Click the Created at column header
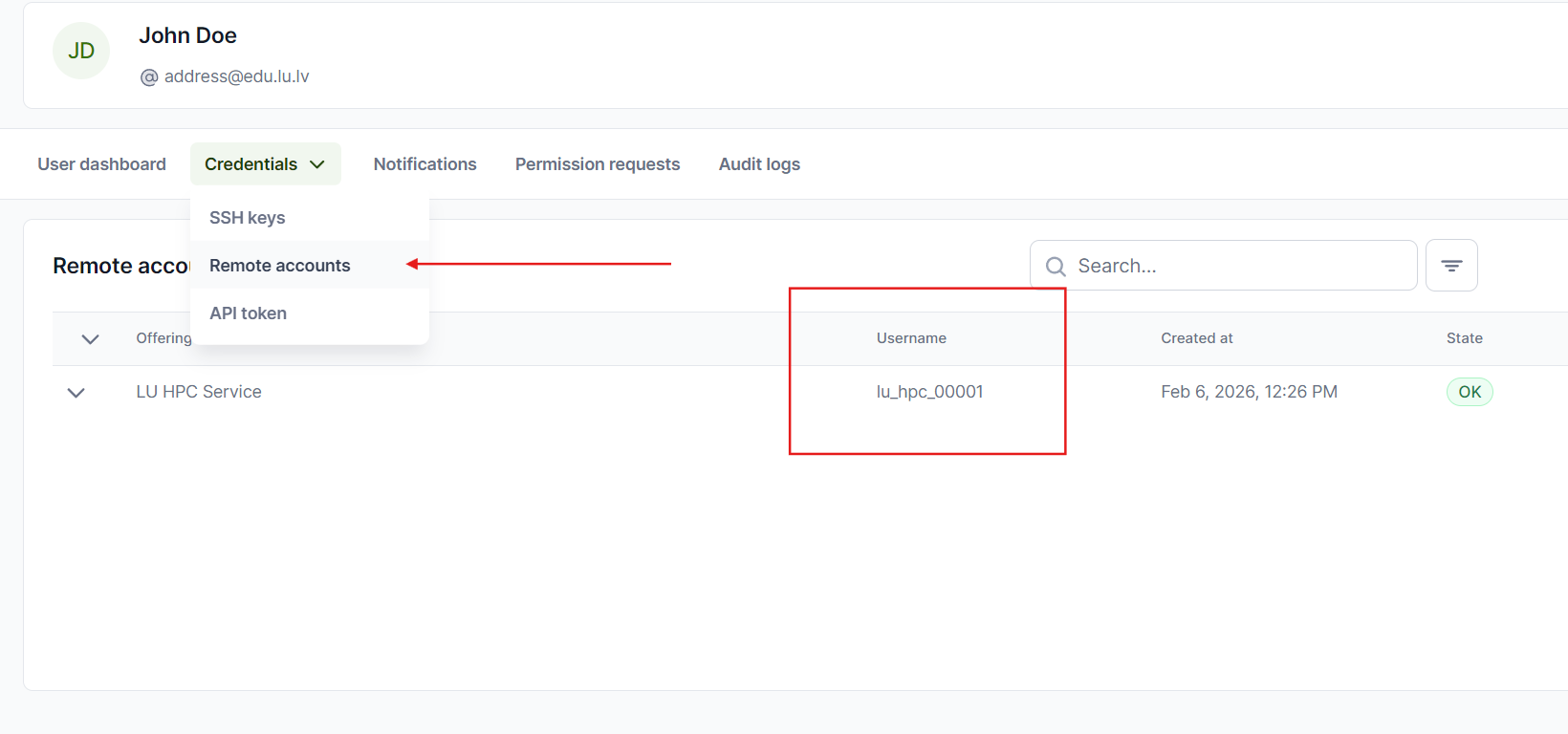The width and height of the screenshot is (1568, 734). (x=1196, y=338)
